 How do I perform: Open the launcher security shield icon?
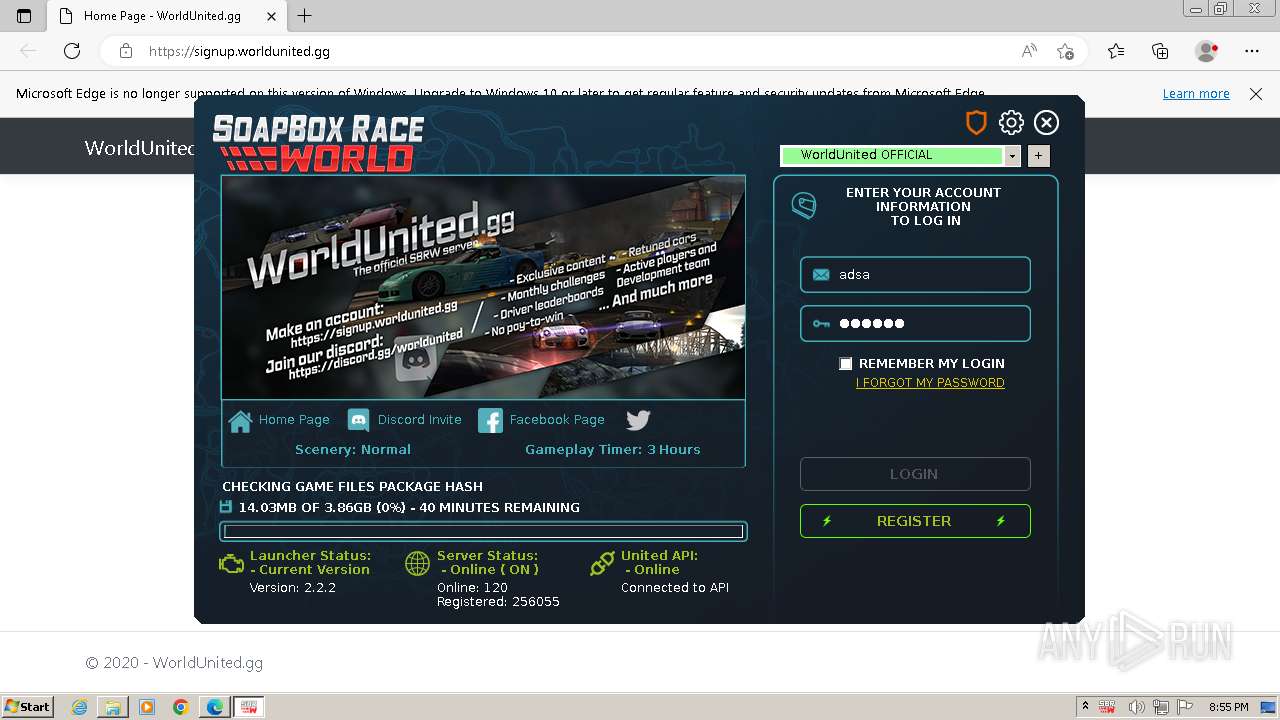coord(976,122)
